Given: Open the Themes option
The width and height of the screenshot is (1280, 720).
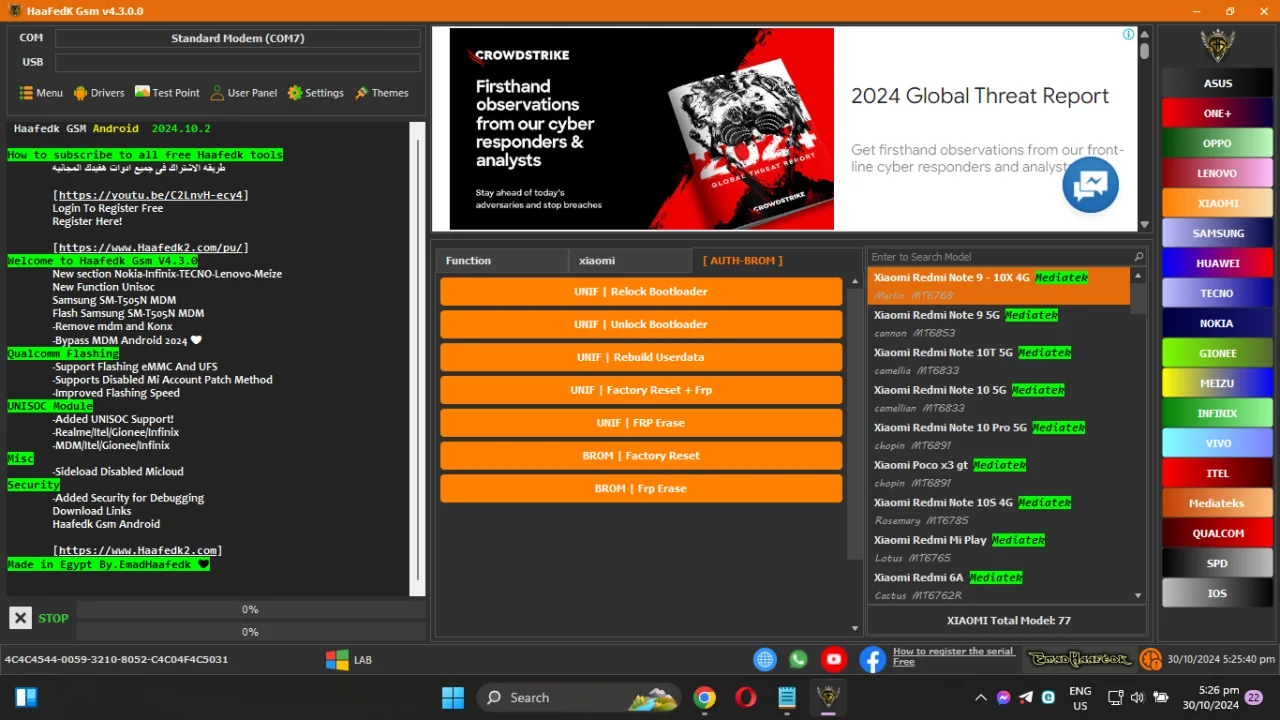Looking at the screenshot, I should [x=381, y=93].
